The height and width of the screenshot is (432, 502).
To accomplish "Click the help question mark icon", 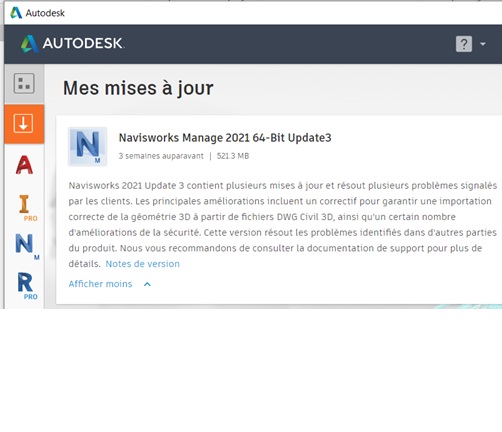I will [x=464, y=44].
